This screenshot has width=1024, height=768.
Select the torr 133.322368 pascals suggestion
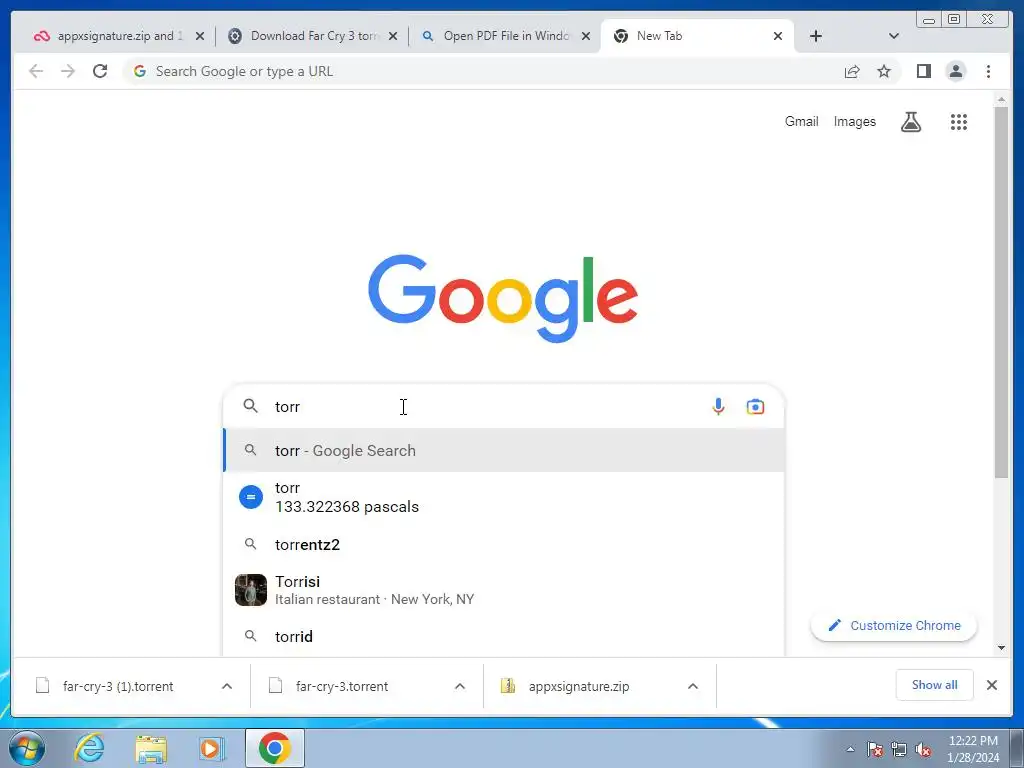(504, 497)
